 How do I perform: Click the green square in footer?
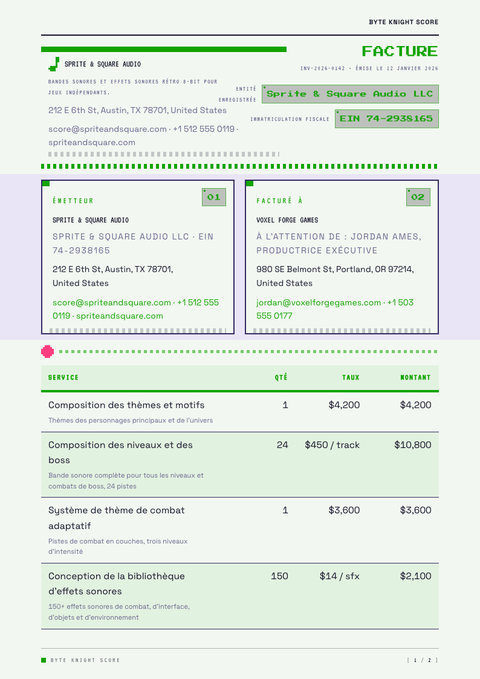pyautogui.click(x=43, y=660)
